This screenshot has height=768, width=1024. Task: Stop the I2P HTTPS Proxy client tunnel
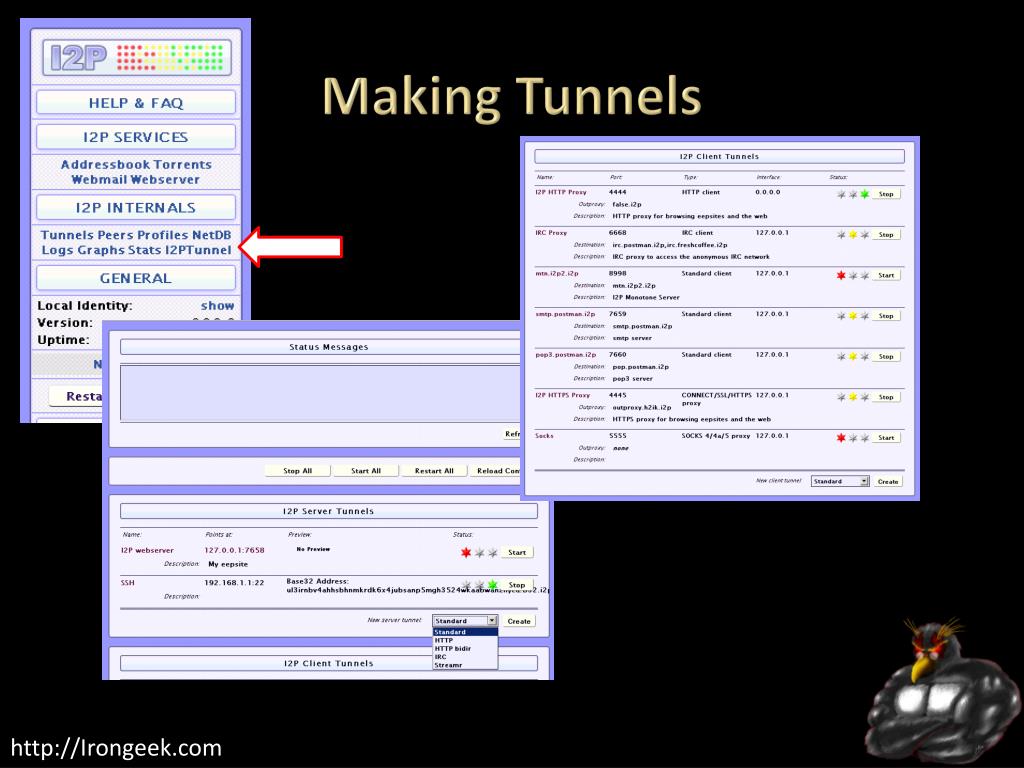(x=886, y=397)
